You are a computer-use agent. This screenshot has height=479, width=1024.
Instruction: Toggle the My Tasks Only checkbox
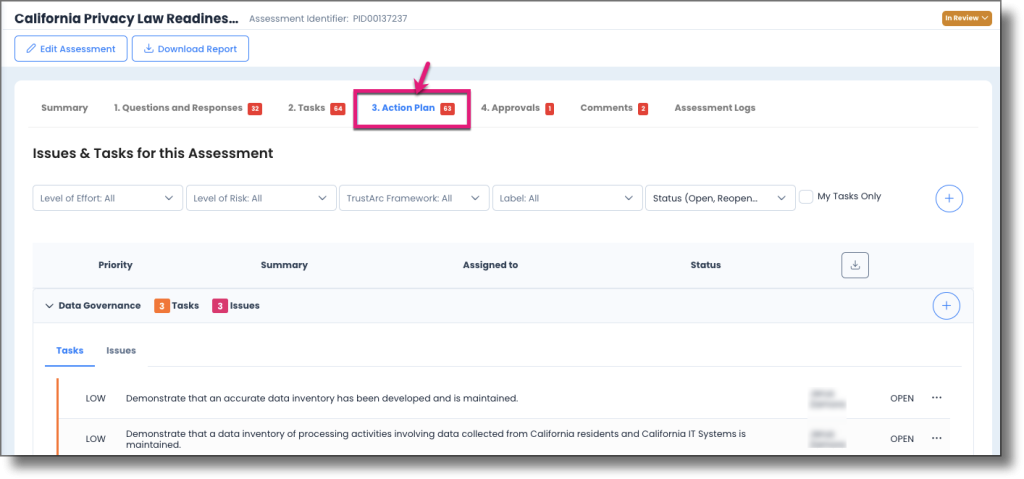[806, 198]
